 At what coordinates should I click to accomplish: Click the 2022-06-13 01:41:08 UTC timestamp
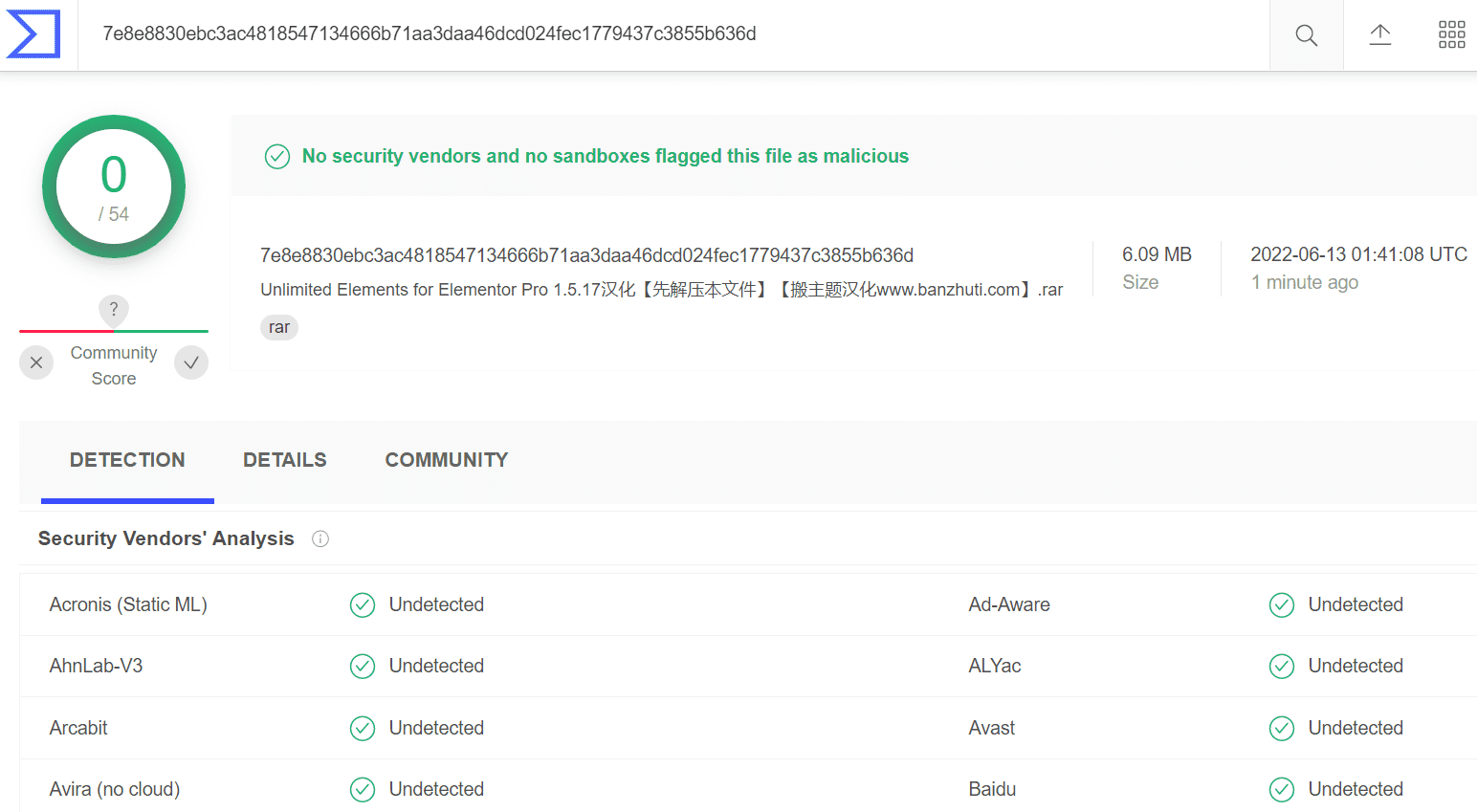(x=1358, y=254)
